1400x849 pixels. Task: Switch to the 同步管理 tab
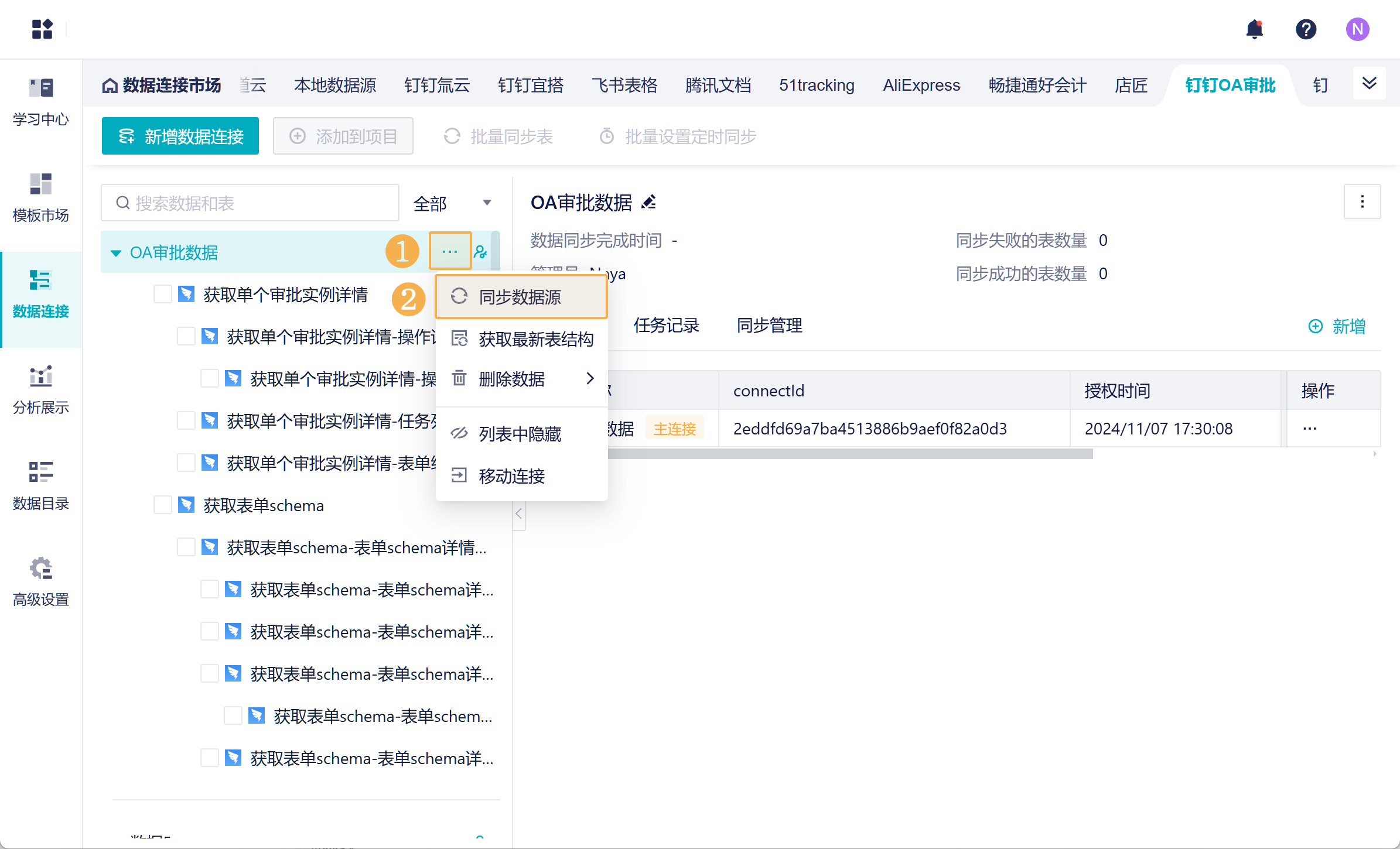pyautogui.click(x=769, y=326)
